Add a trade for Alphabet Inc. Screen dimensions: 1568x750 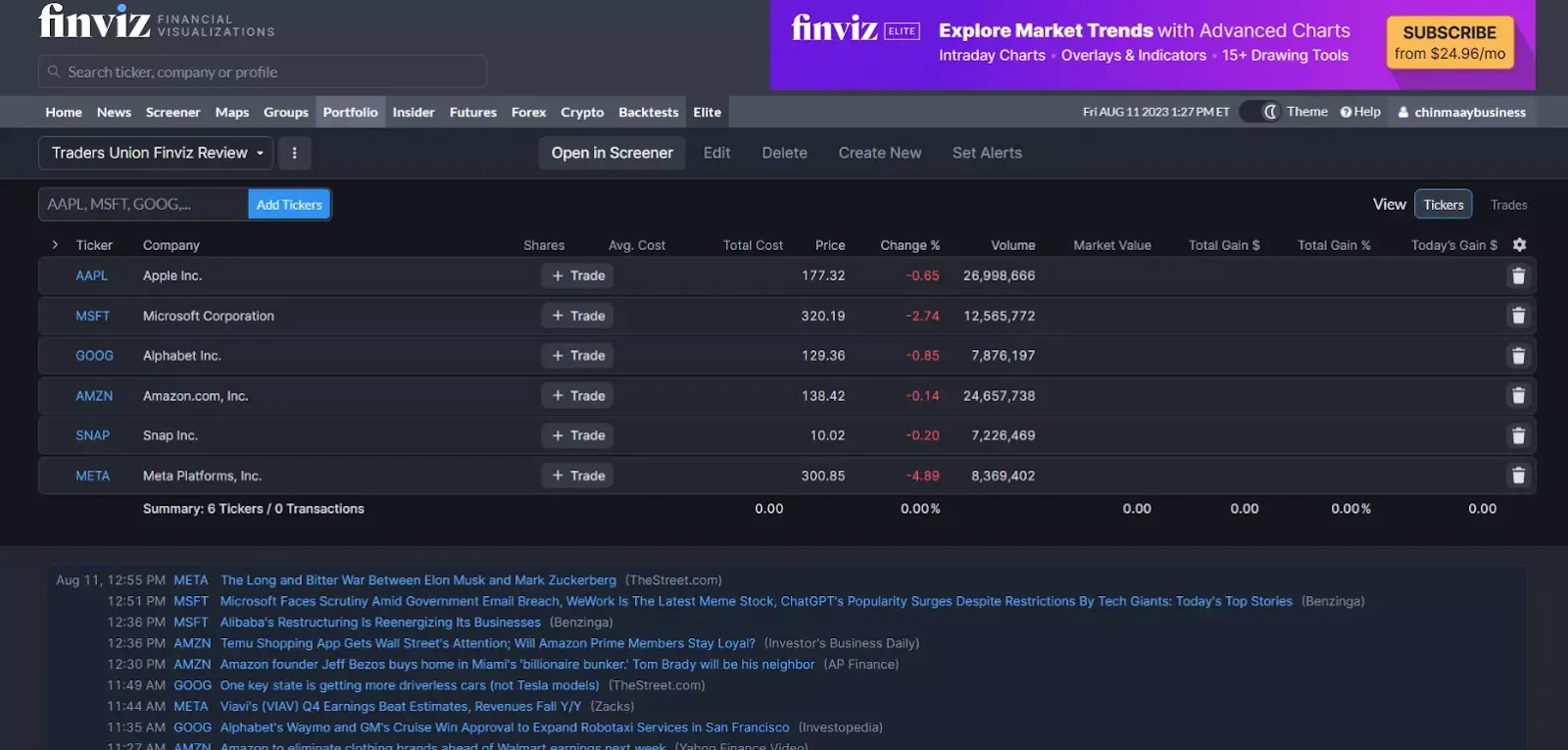click(x=577, y=356)
